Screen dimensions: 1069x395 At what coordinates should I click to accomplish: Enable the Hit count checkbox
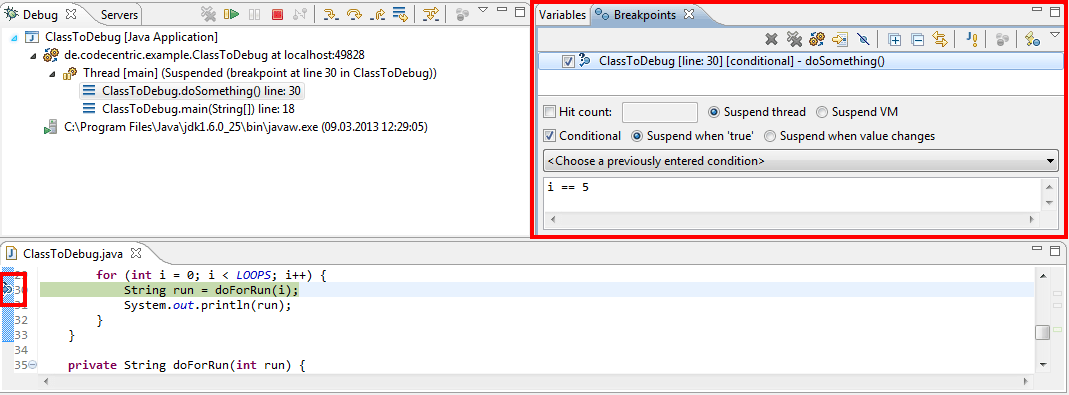(549, 112)
